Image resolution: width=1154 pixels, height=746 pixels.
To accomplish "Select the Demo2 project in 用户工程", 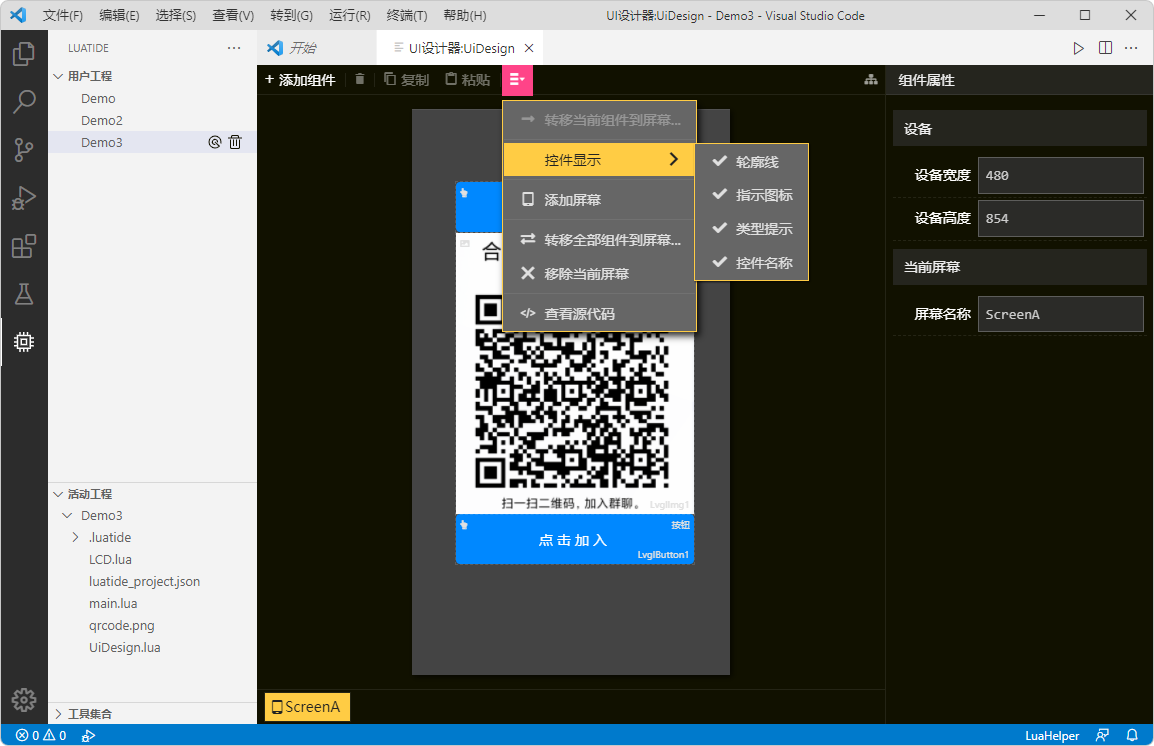I will (152, 121).
